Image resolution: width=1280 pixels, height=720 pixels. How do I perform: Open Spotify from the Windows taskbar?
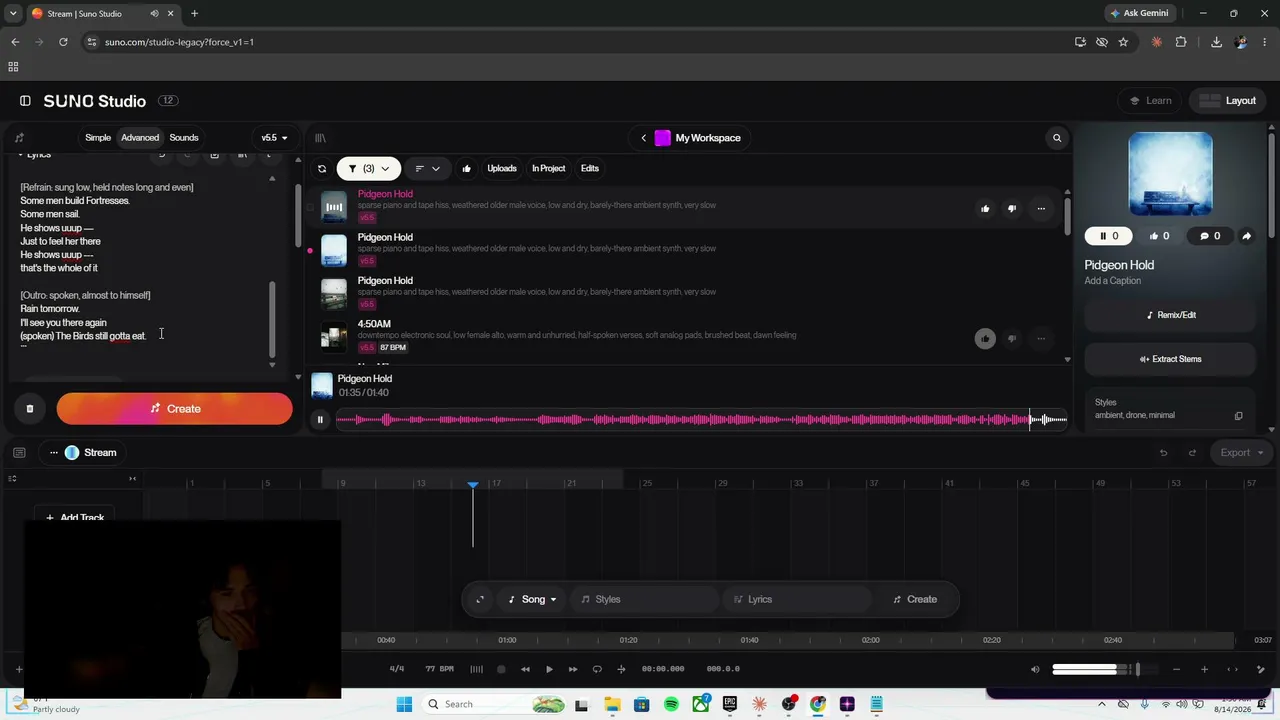(671, 704)
